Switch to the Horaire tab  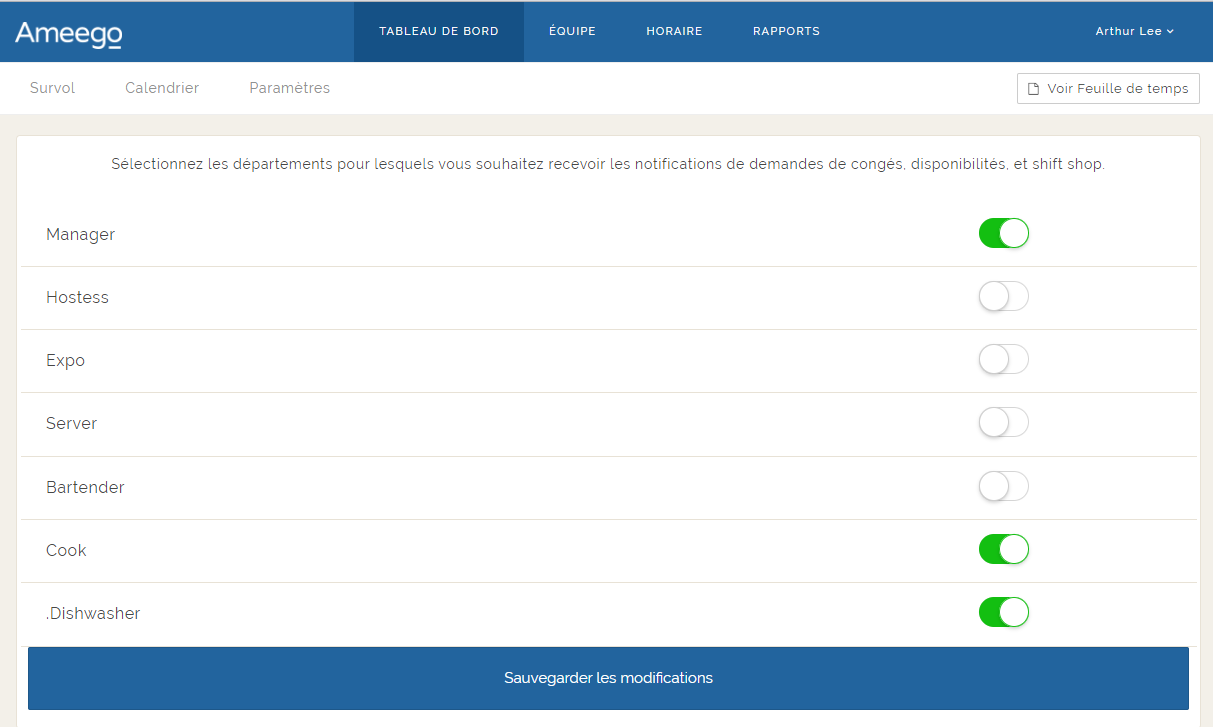click(x=674, y=31)
